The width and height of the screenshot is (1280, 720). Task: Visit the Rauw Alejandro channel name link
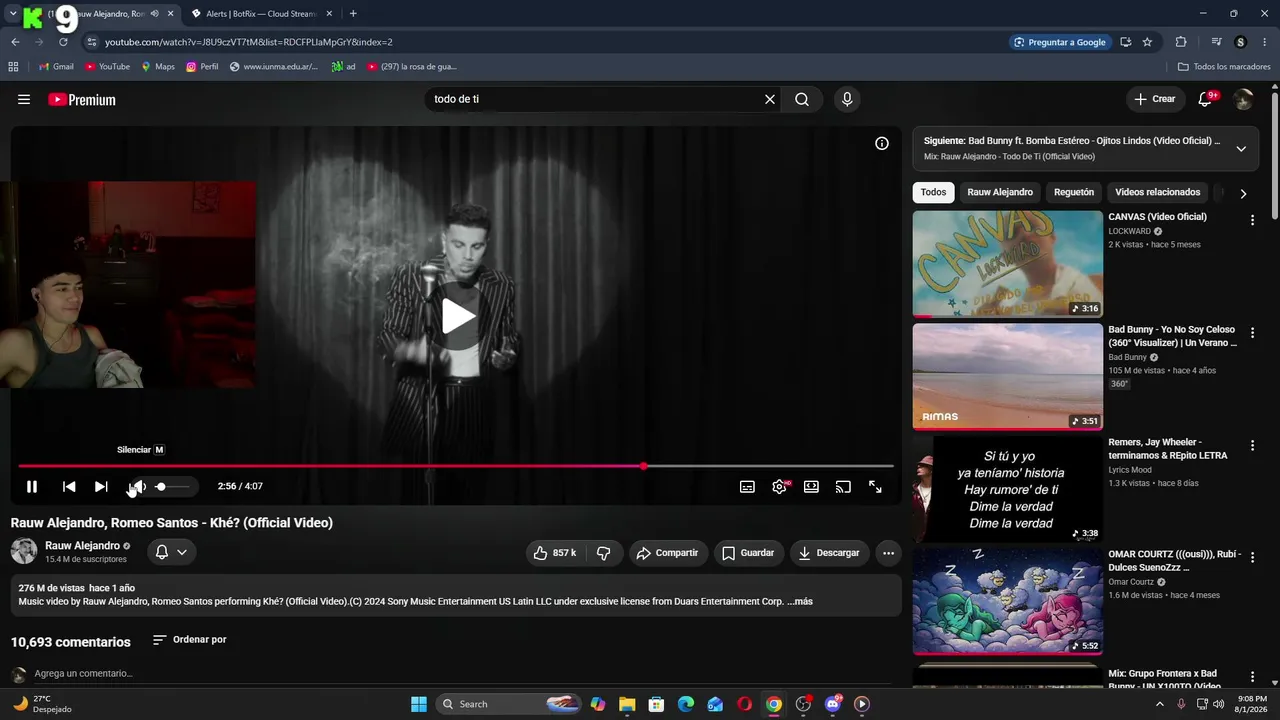coord(82,546)
